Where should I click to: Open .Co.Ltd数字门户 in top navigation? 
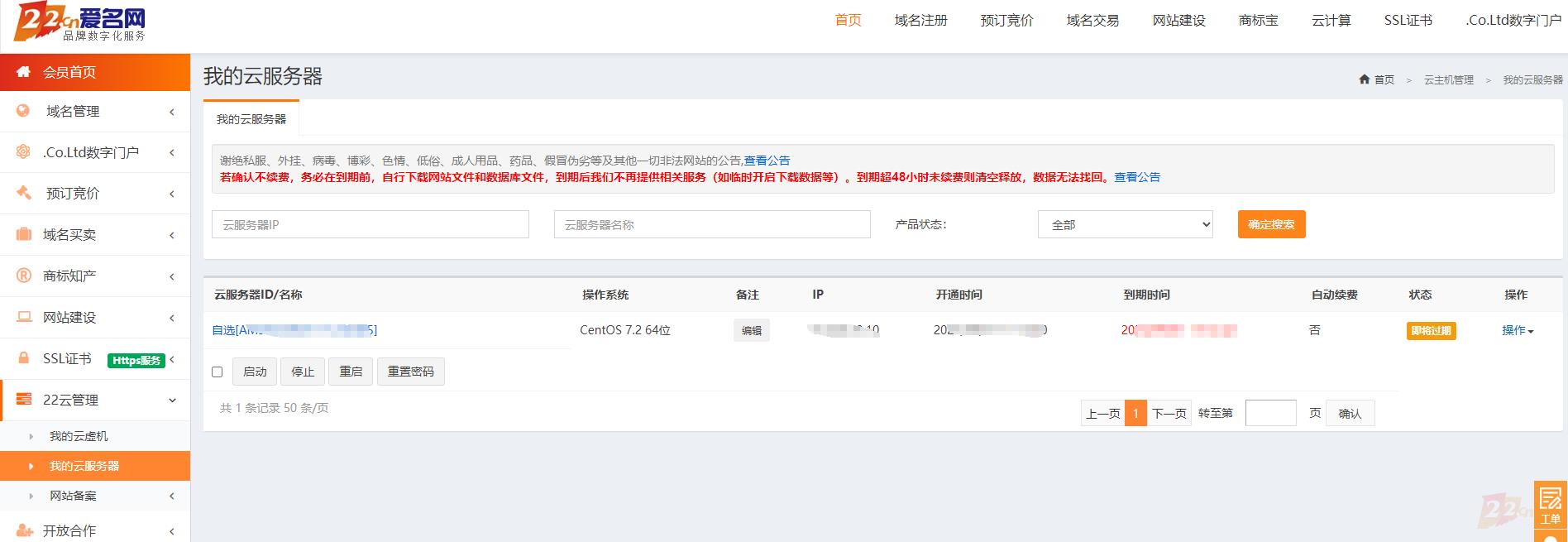(1513, 20)
